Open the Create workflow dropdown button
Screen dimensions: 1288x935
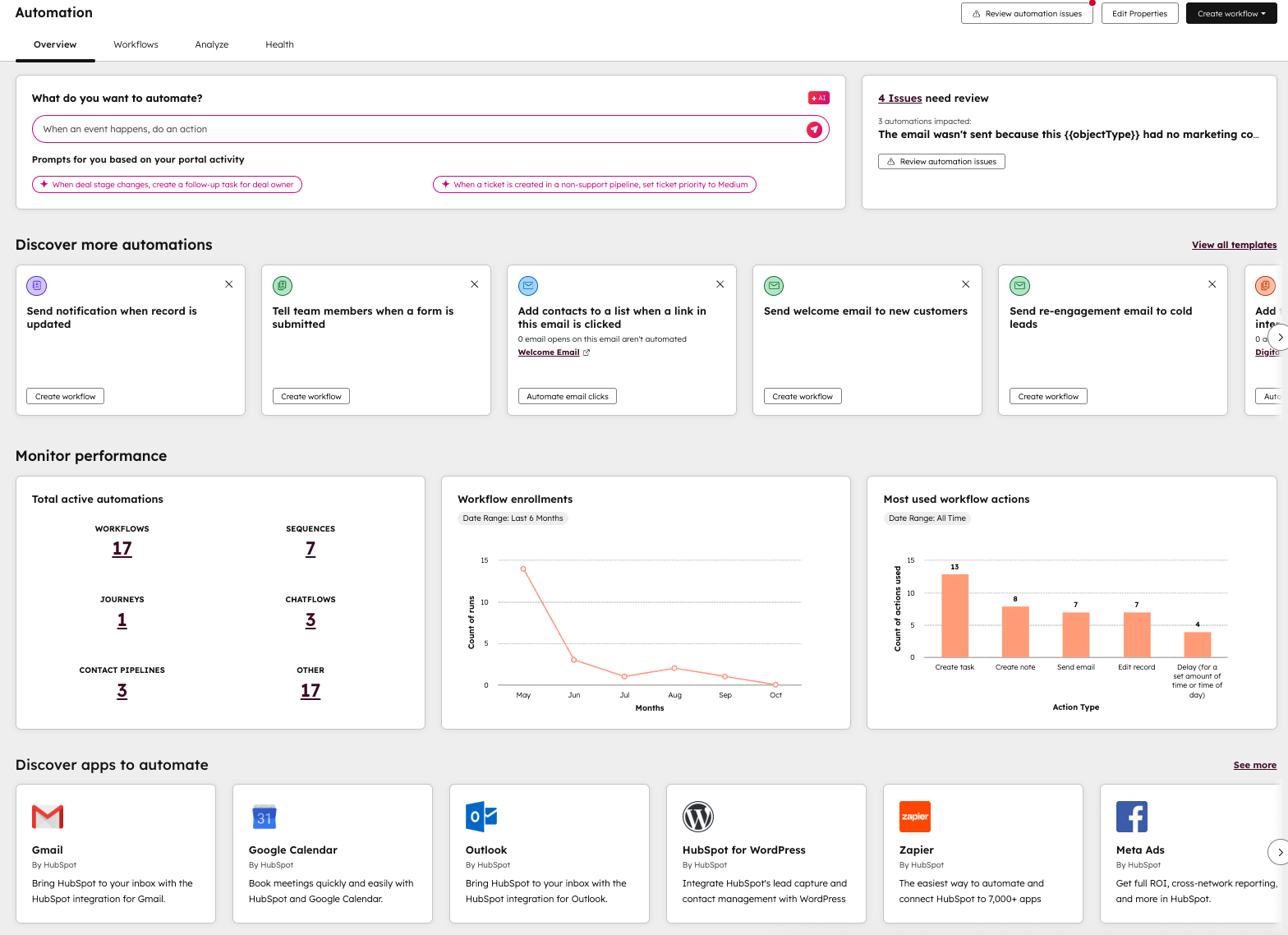1230,13
